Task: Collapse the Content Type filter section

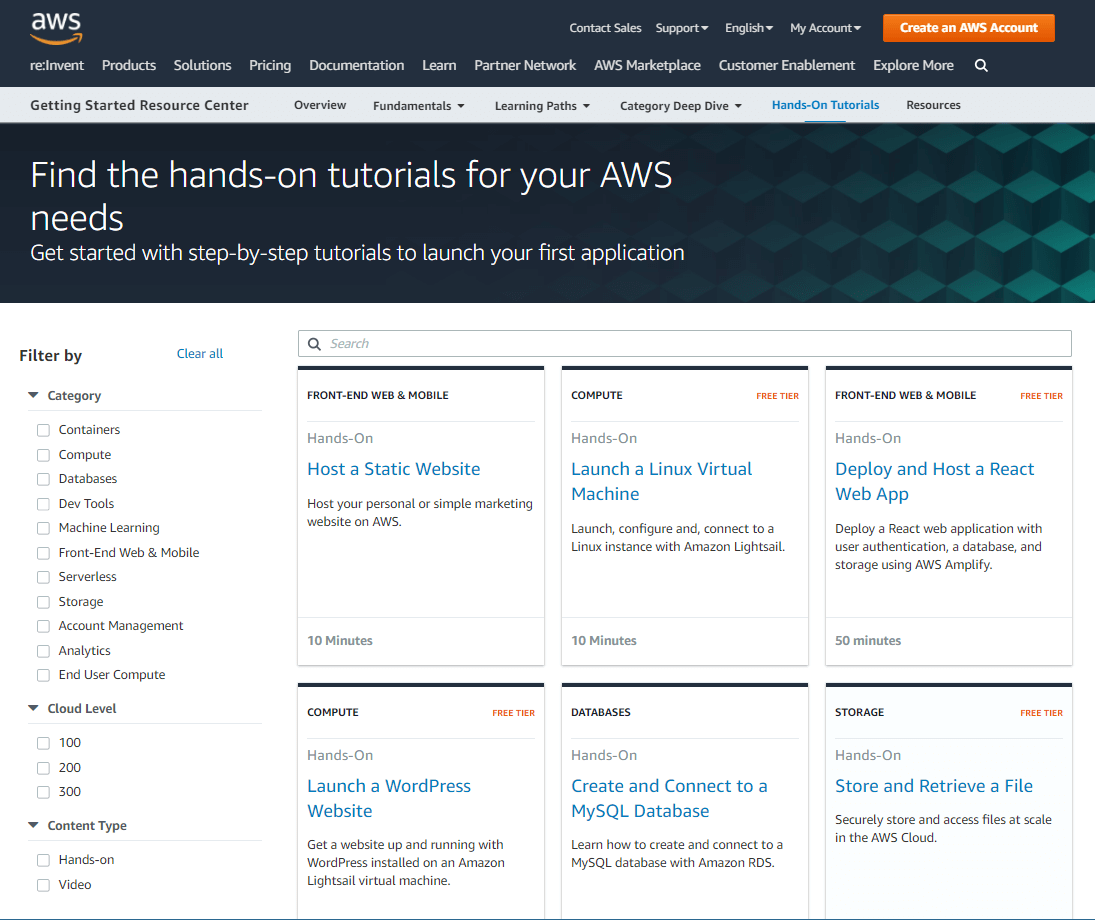Action: [34, 825]
